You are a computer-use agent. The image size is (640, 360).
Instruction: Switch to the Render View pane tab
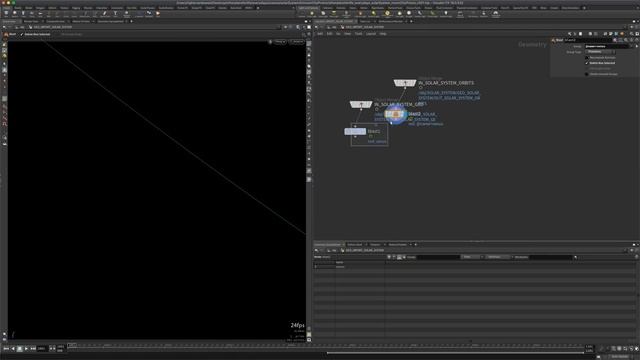coord(31,21)
